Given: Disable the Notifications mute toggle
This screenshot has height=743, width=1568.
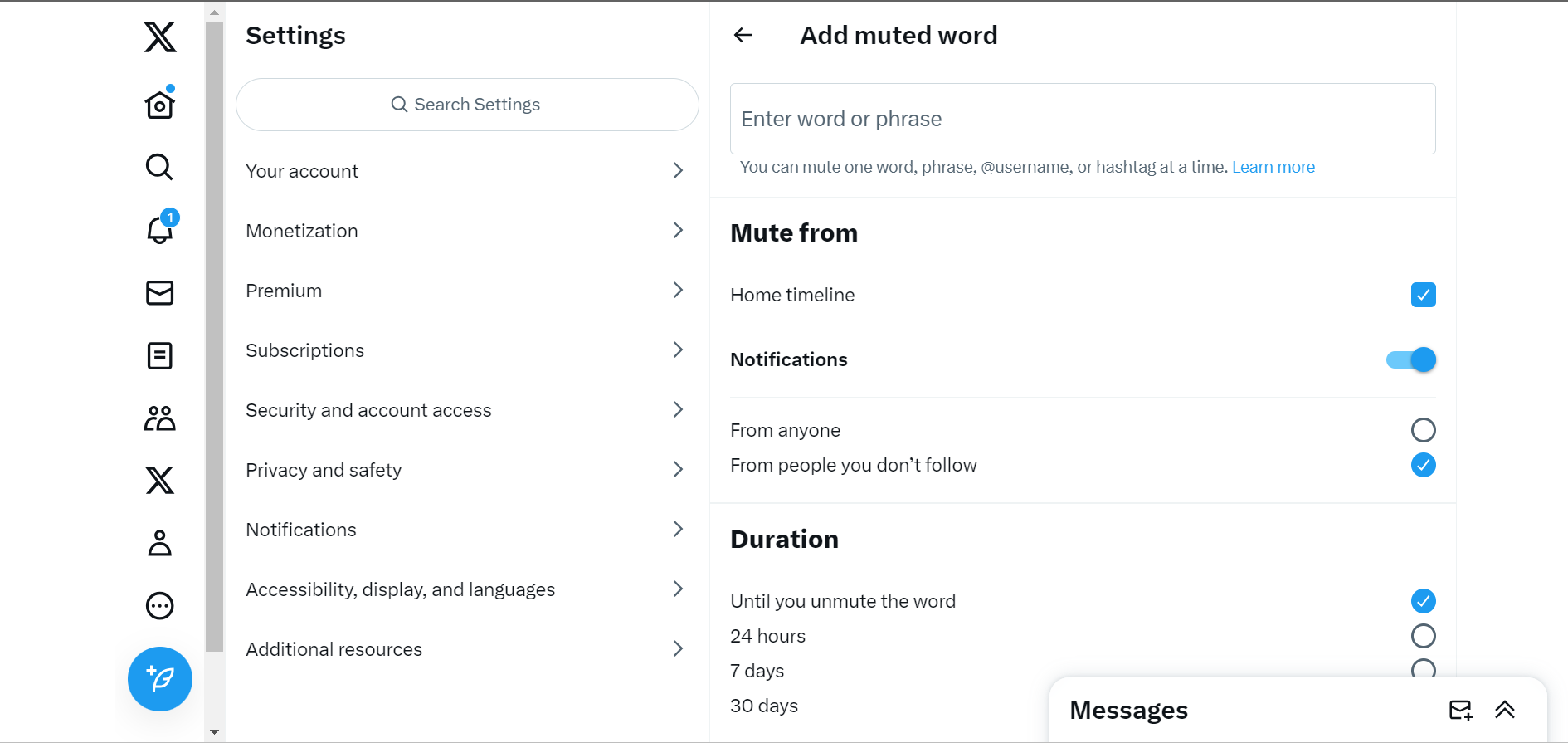Looking at the screenshot, I should (1410, 359).
